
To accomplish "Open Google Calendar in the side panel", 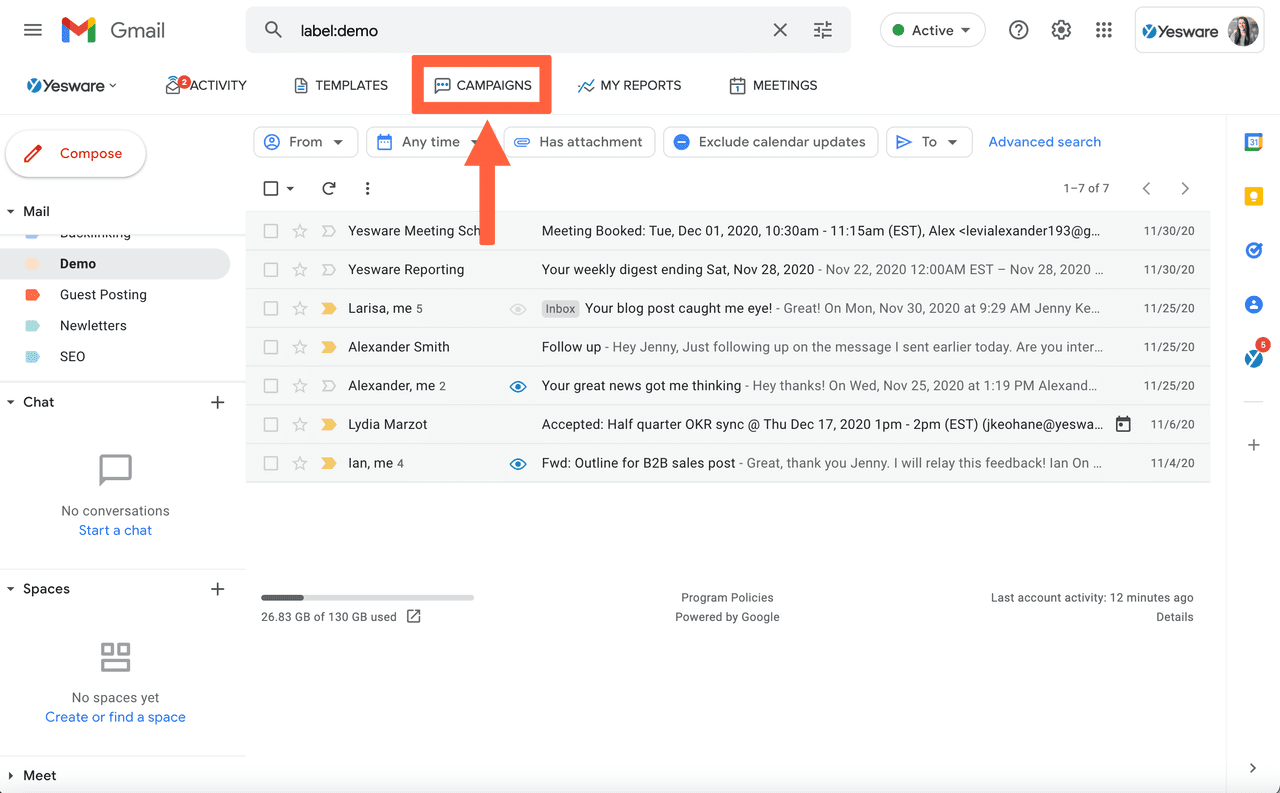I will (x=1253, y=142).
